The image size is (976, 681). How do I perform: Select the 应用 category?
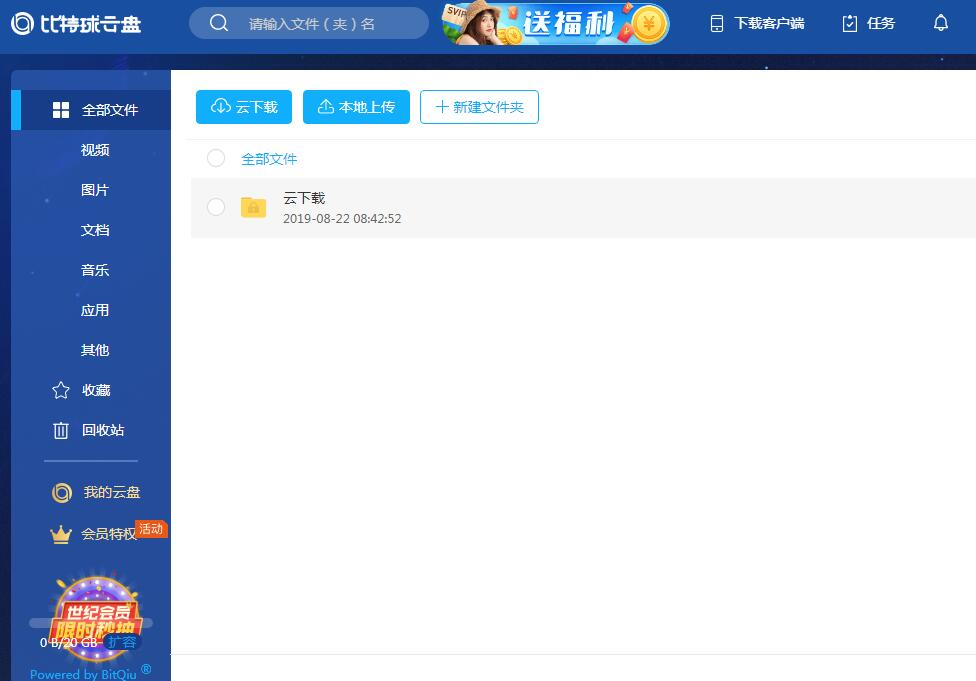pyautogui.click(x=95, y=310)
